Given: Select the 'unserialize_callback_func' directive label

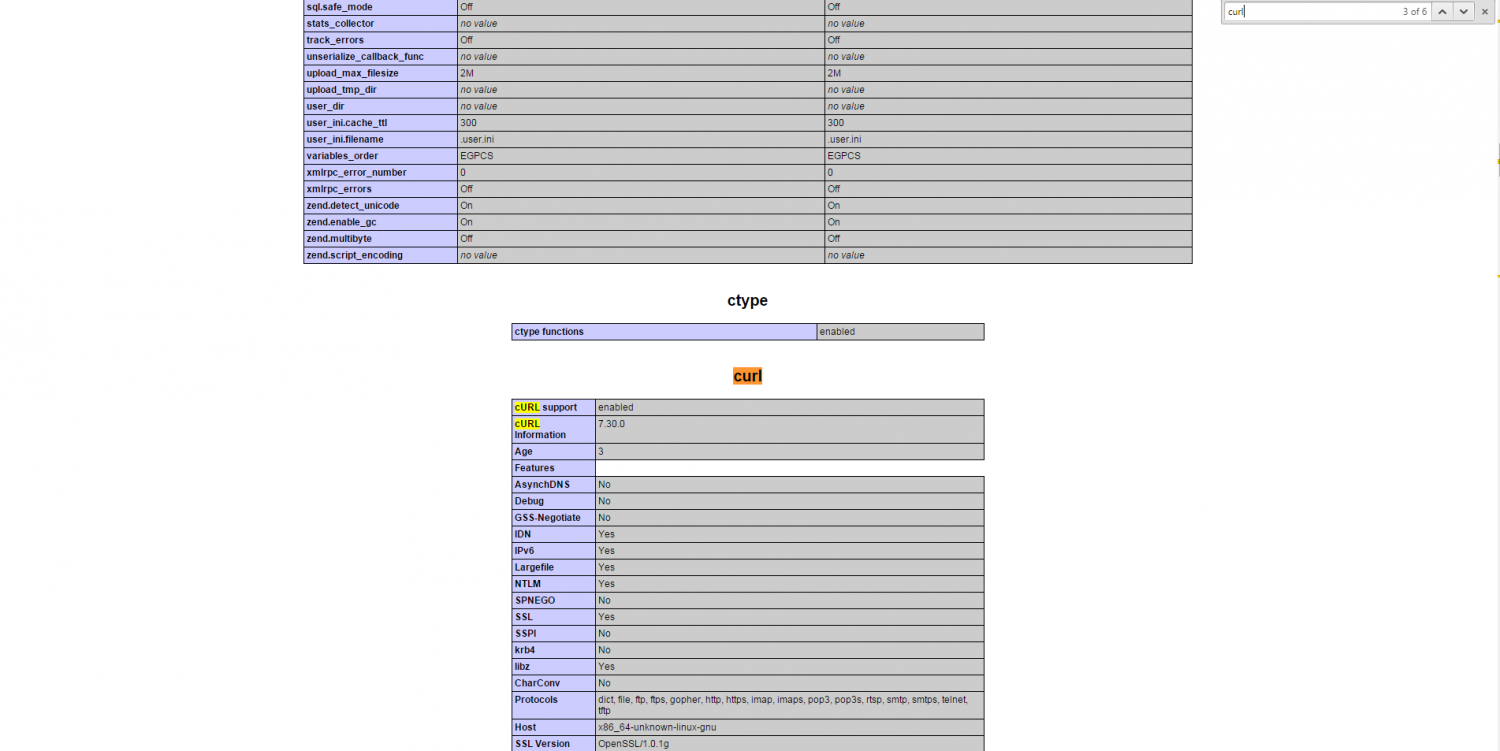Looking at the screenshot, I should pos(365,57).
